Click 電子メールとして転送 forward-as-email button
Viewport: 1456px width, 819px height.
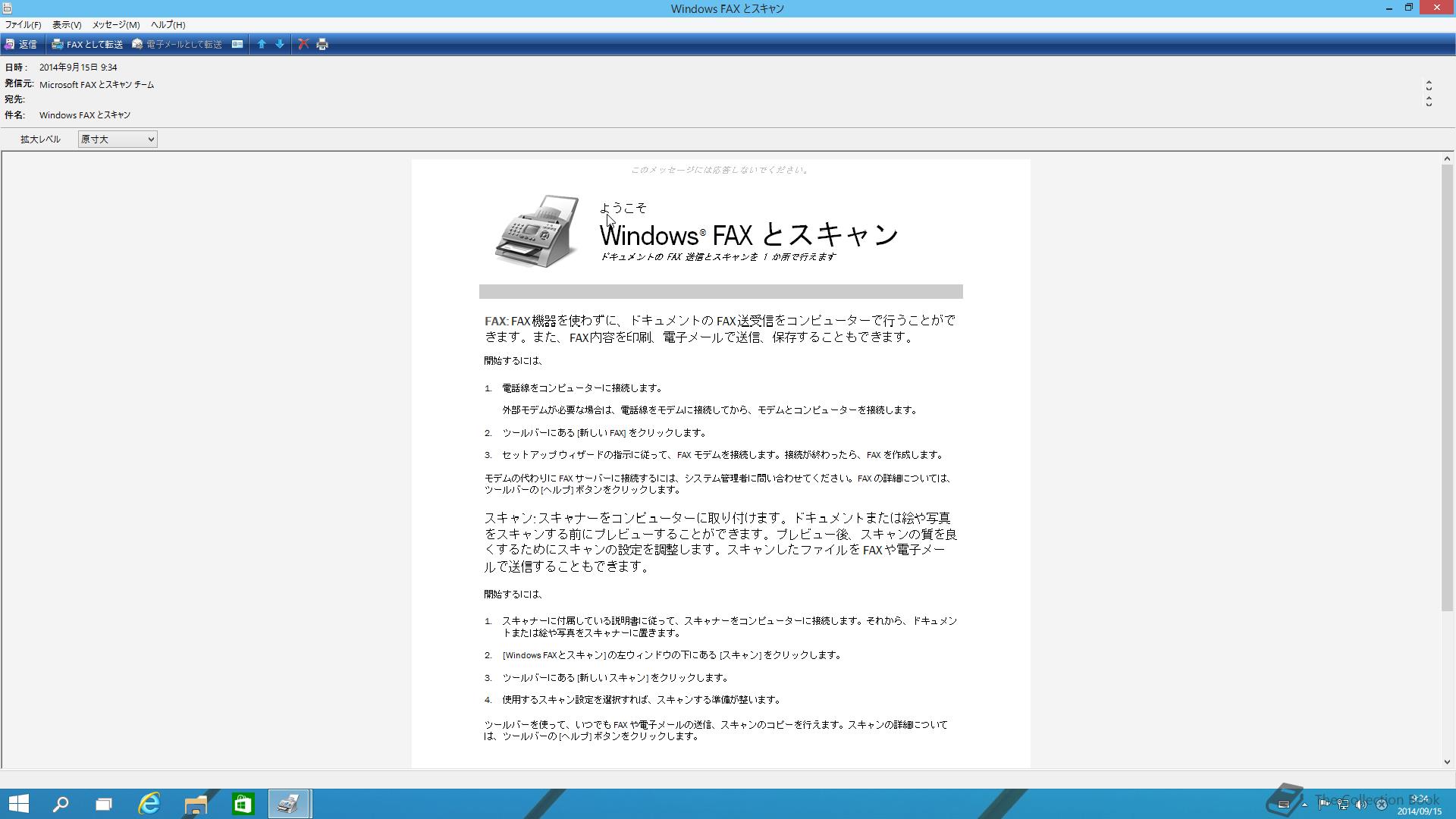tap(177, 44)
